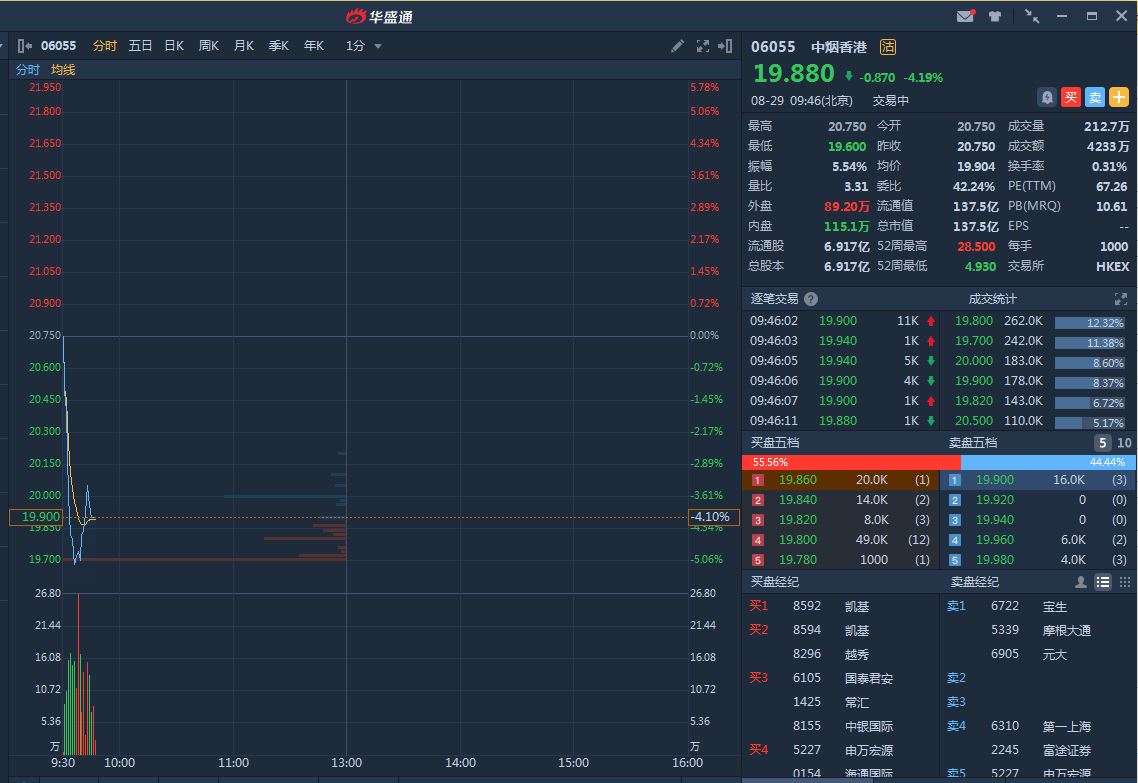Open help for 逐笔交易
Screen dimensions: 1138x783
click(x=811, y=299)
